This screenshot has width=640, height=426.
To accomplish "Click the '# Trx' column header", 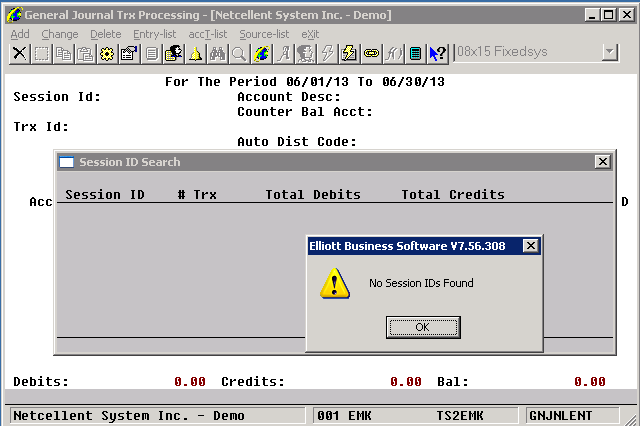I will [197, 195].
